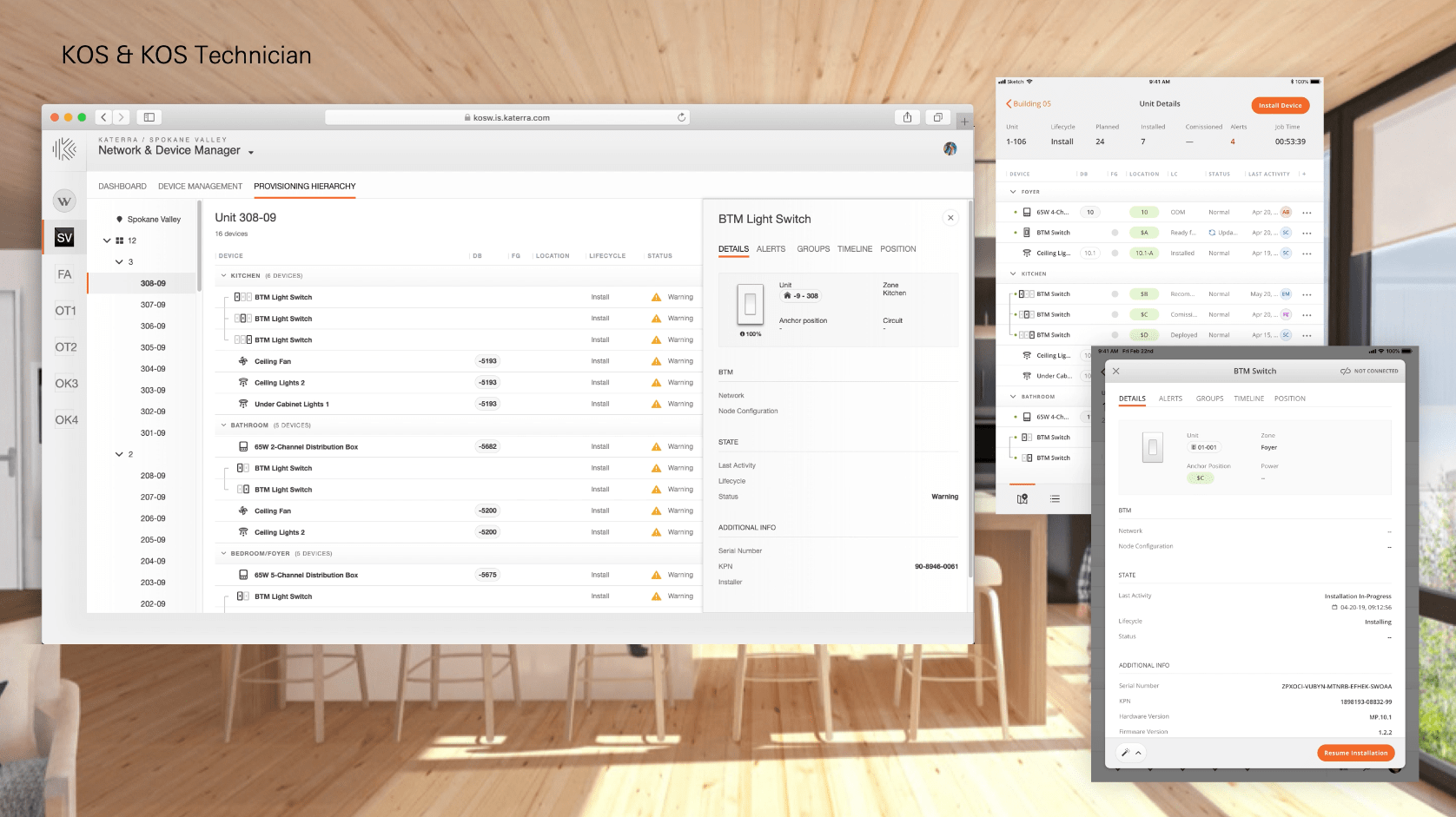Screen dimensions: 1456x817
Task: Select unit 307-09 in the tree
Action: tap(153, 305)
